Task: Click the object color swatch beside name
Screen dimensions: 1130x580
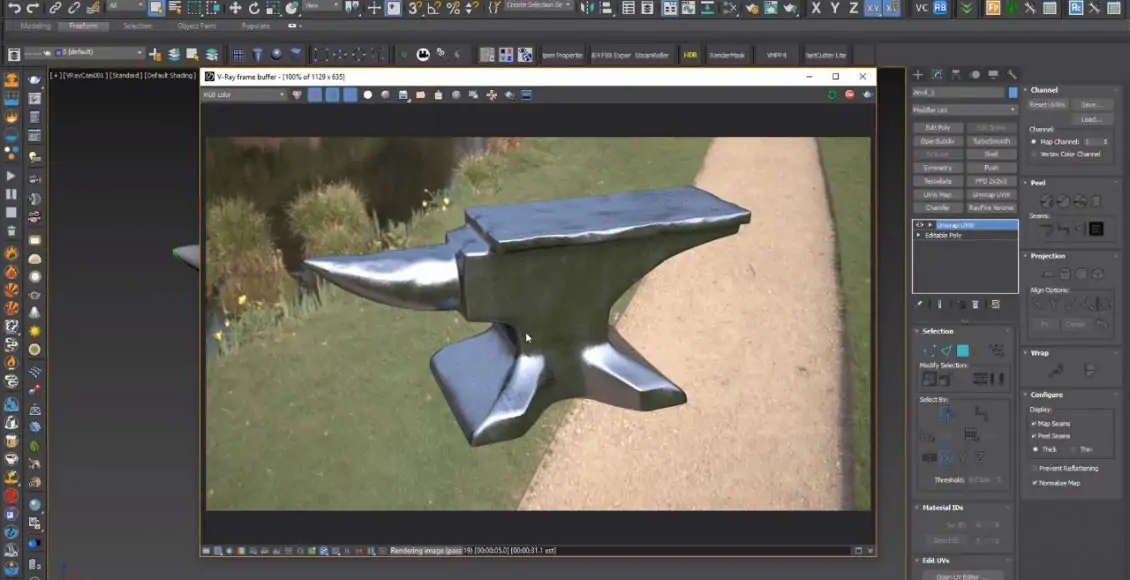Action: point(1013,92)
